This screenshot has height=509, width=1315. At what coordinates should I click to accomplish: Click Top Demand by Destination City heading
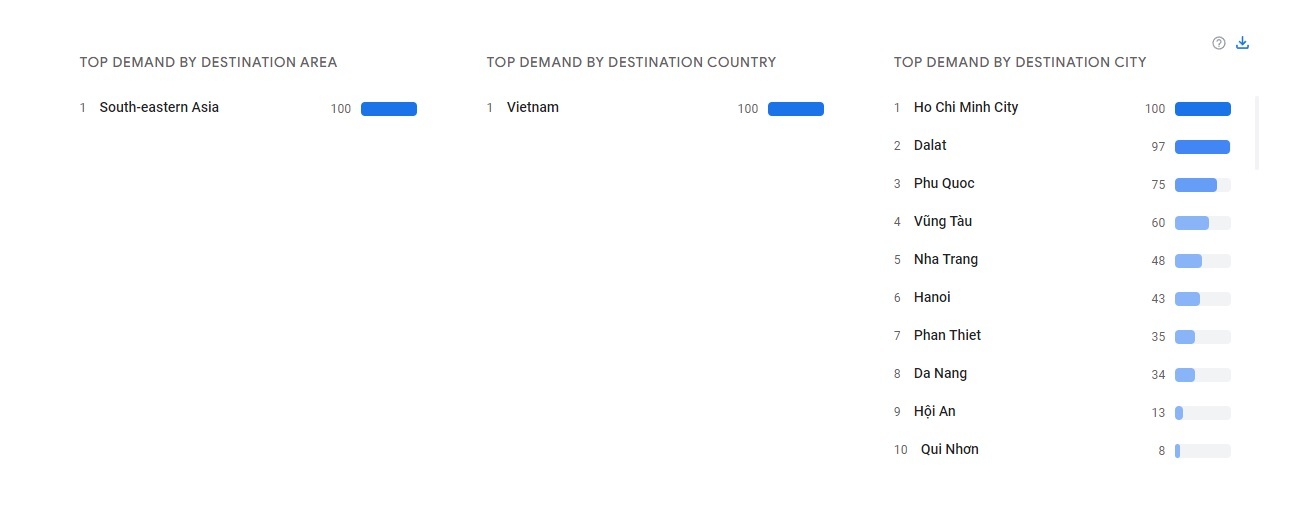pos(1019,62)
